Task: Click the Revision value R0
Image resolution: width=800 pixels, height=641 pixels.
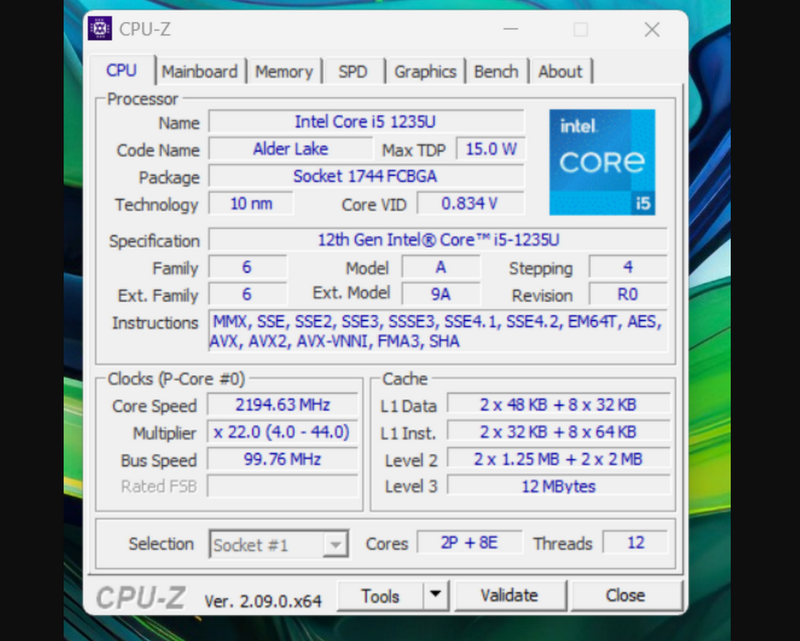Action: (628, 294)
